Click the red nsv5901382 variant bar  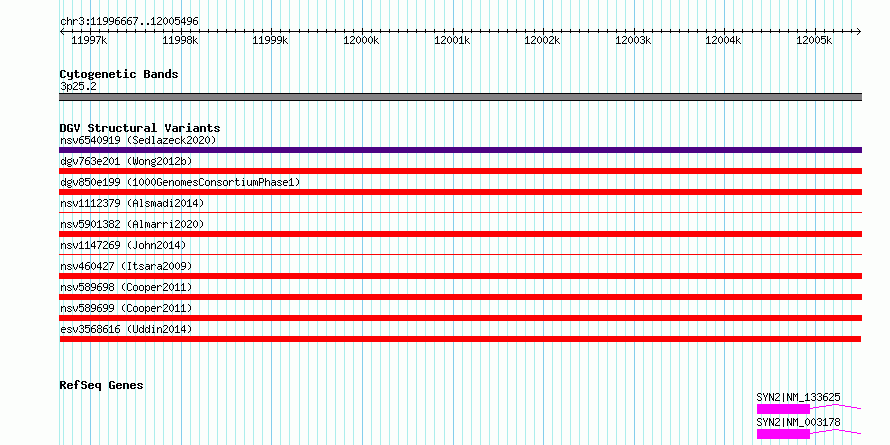coord(460,234)
